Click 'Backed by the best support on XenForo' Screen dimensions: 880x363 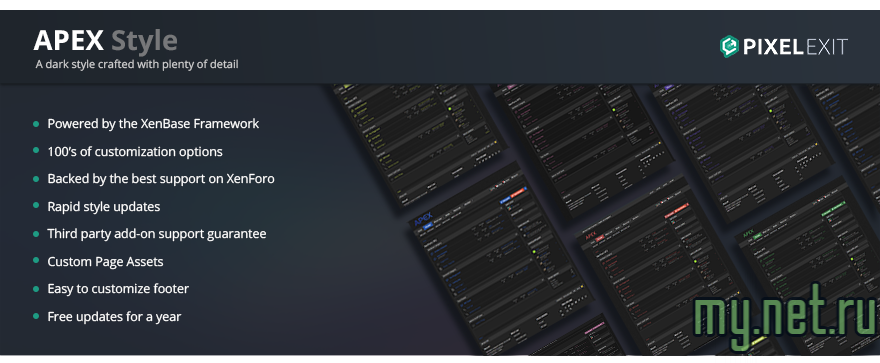[x=161, y=179]
